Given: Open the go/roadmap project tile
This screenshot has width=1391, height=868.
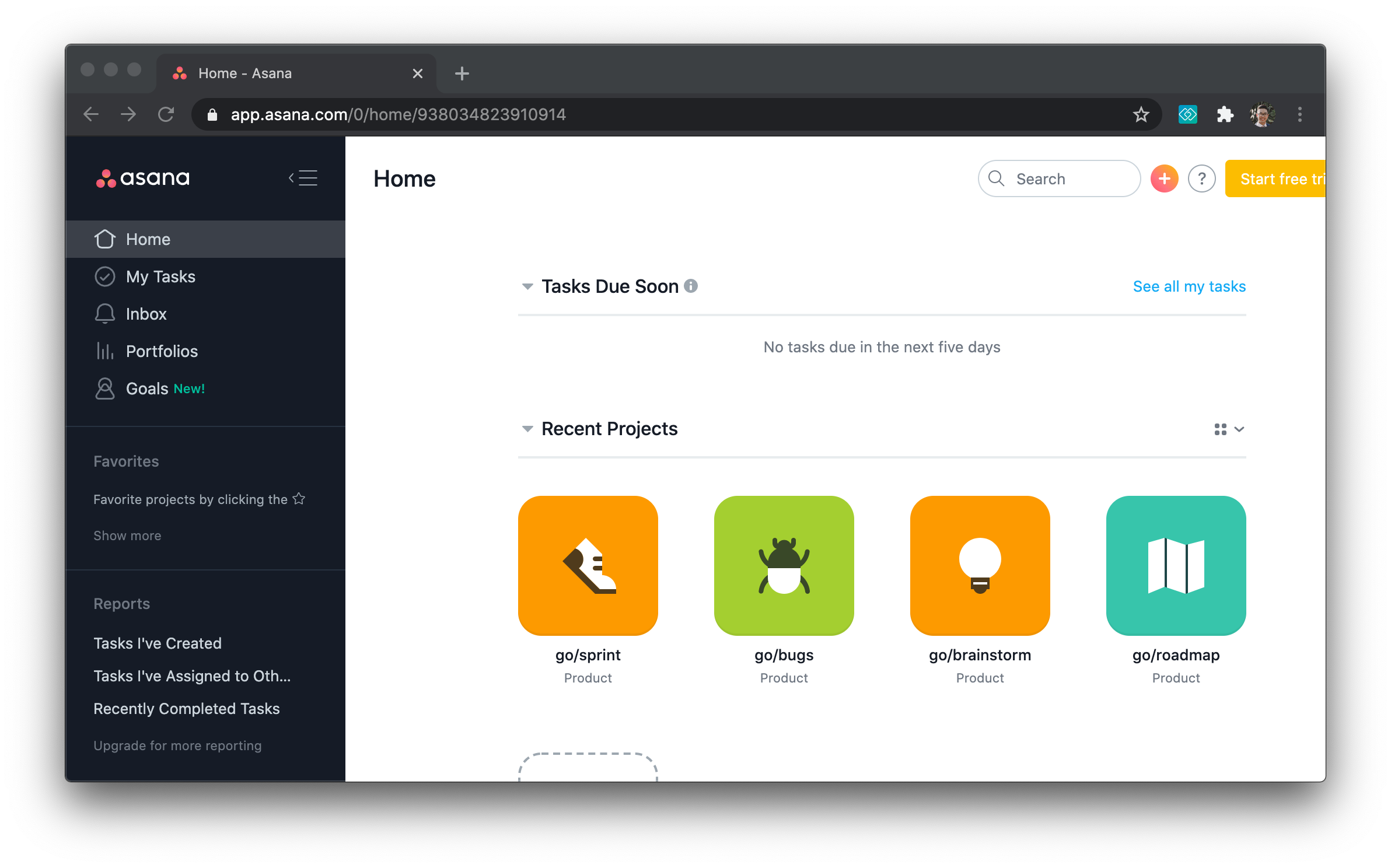Looking at the screenshot, I should point(1176,565).
